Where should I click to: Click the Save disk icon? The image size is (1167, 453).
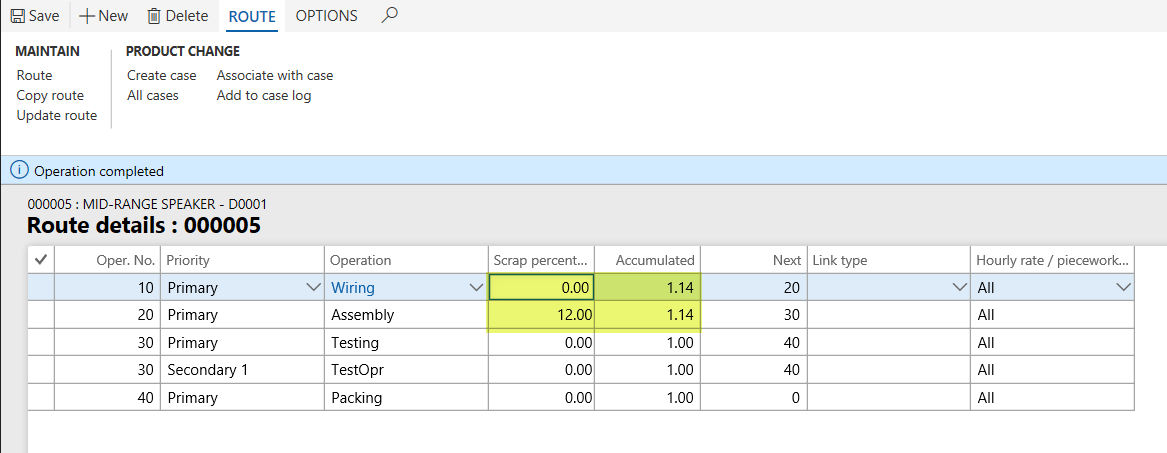[16, 16]
